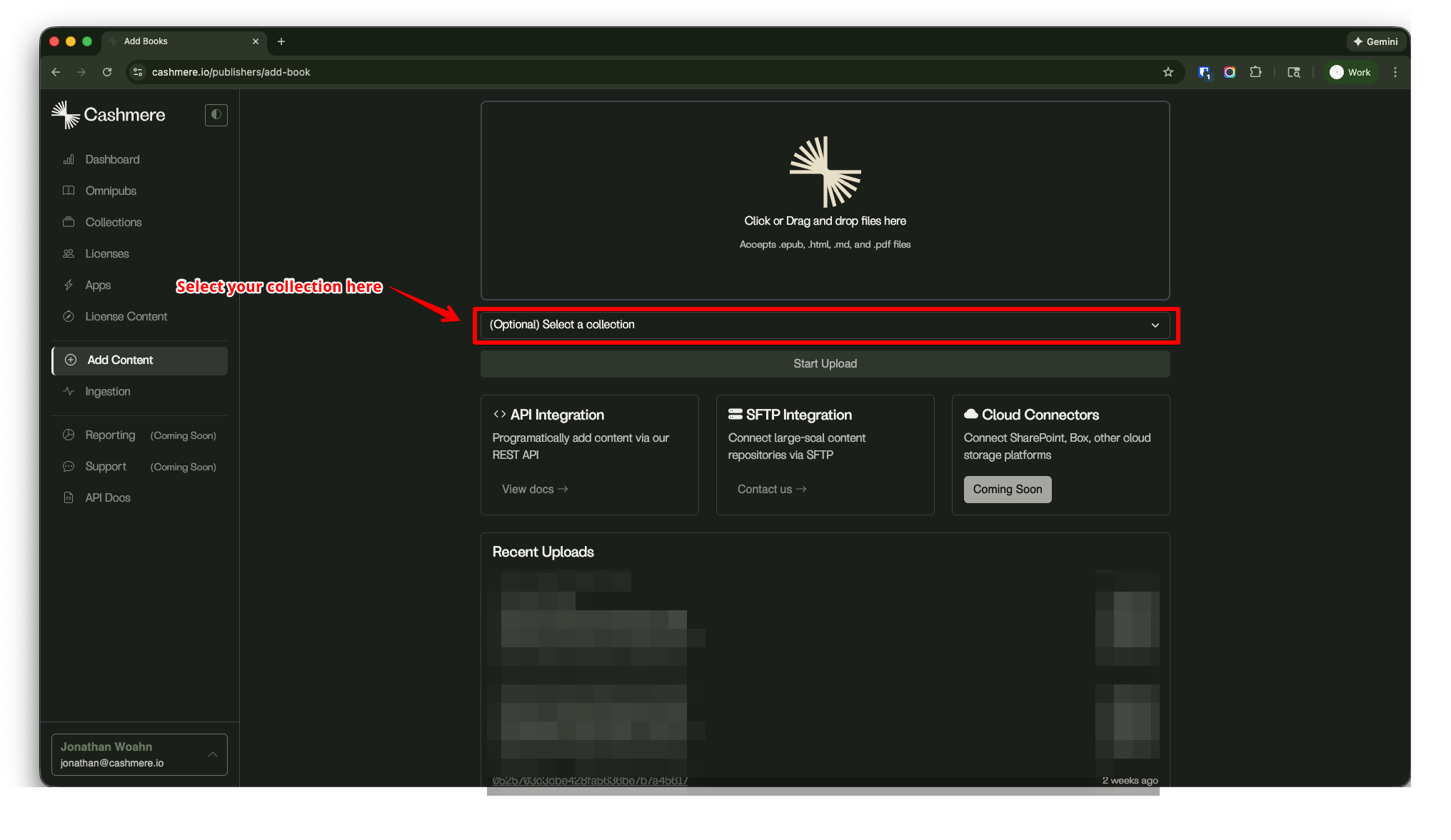Open the Chrome three-dot menu

[1395, 72]
